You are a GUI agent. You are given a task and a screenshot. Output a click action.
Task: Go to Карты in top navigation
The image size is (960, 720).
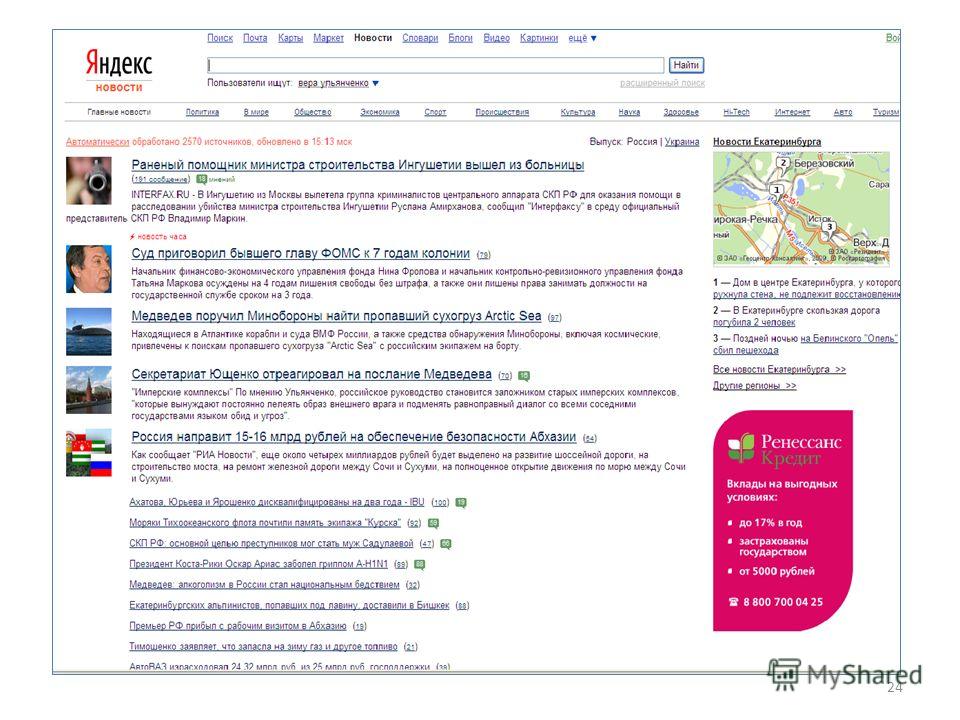click(x=290, y=38)
